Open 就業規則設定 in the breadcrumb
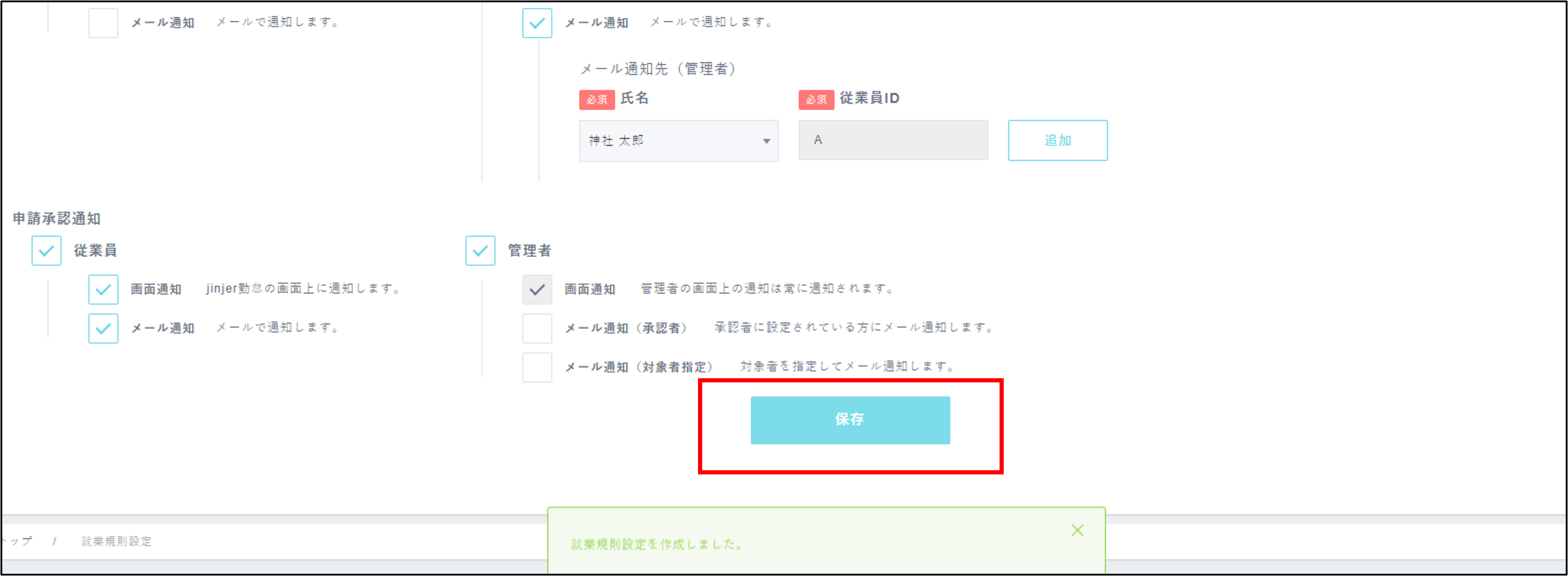Viewport: 1568px width, 576px height. (x=116, y=541)
